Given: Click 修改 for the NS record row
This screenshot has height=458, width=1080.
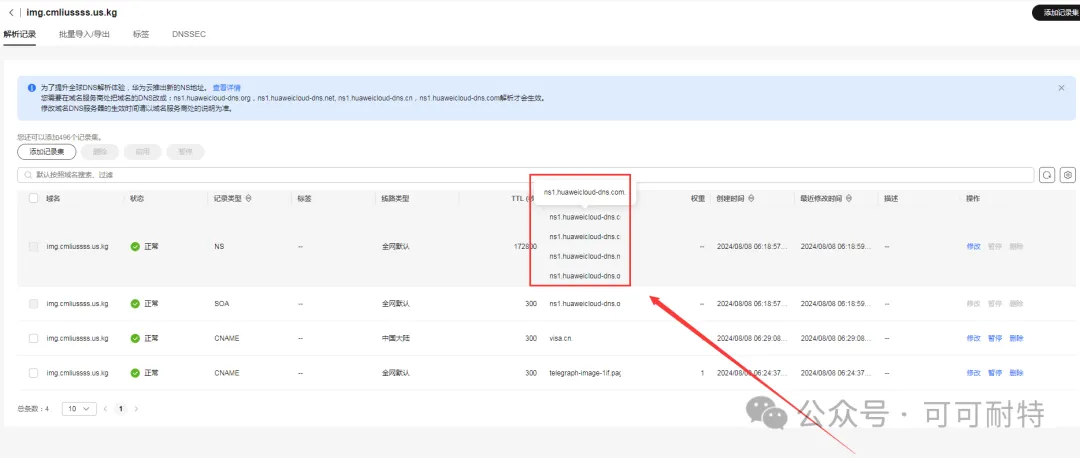Looking at the screenshot, I should pos(973,247).
